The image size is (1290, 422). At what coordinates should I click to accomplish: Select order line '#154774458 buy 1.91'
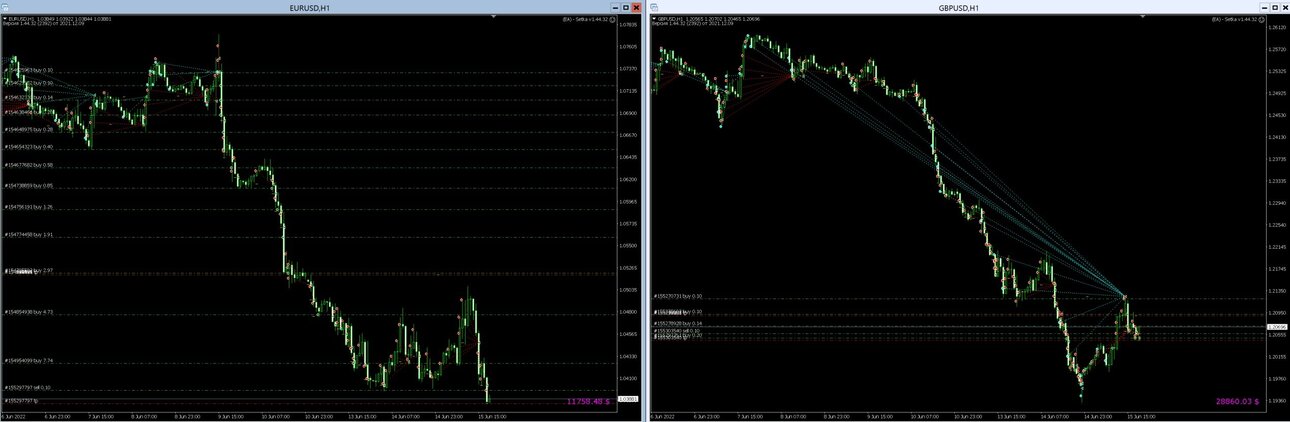tap(29, 234)
